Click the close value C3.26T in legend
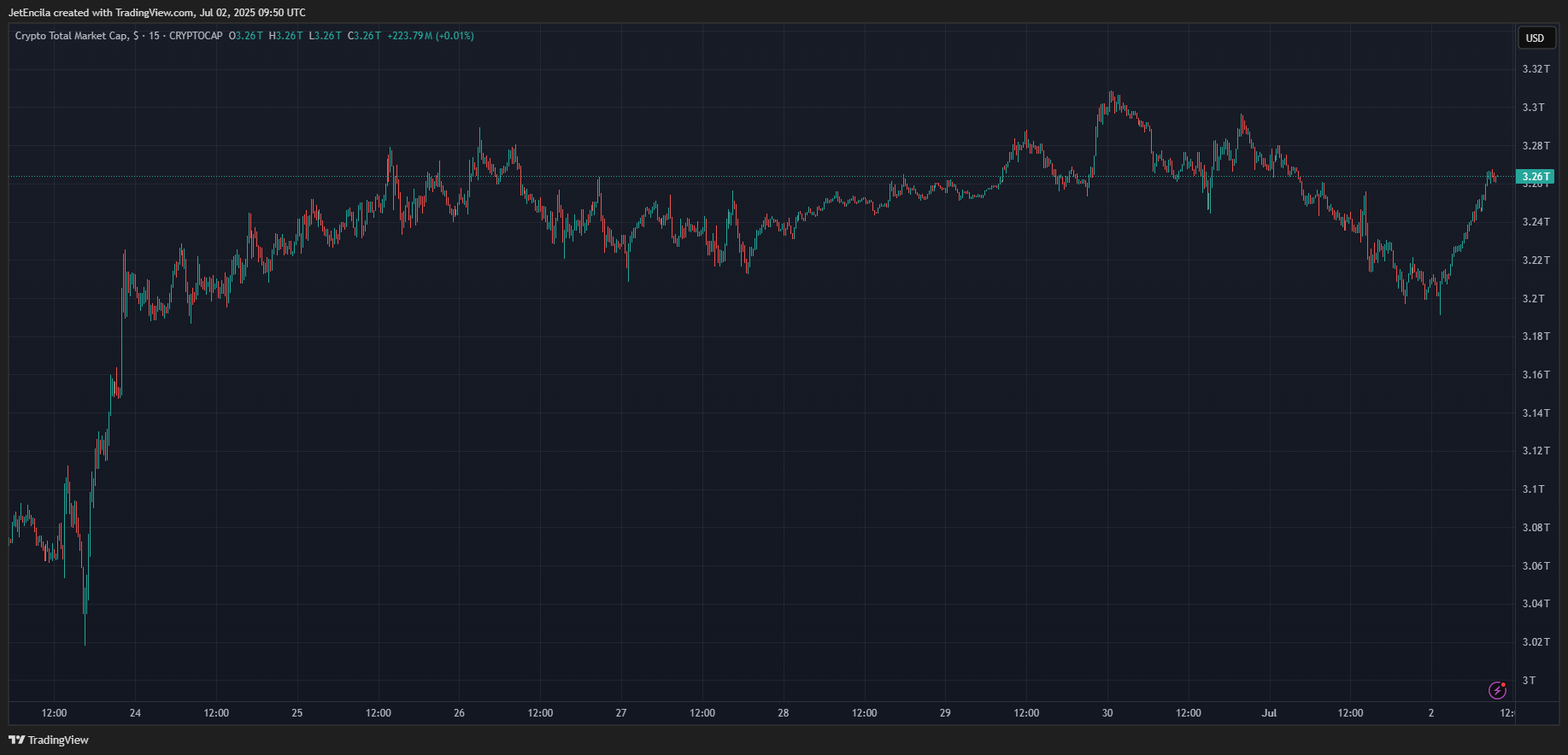 point(364,36)
